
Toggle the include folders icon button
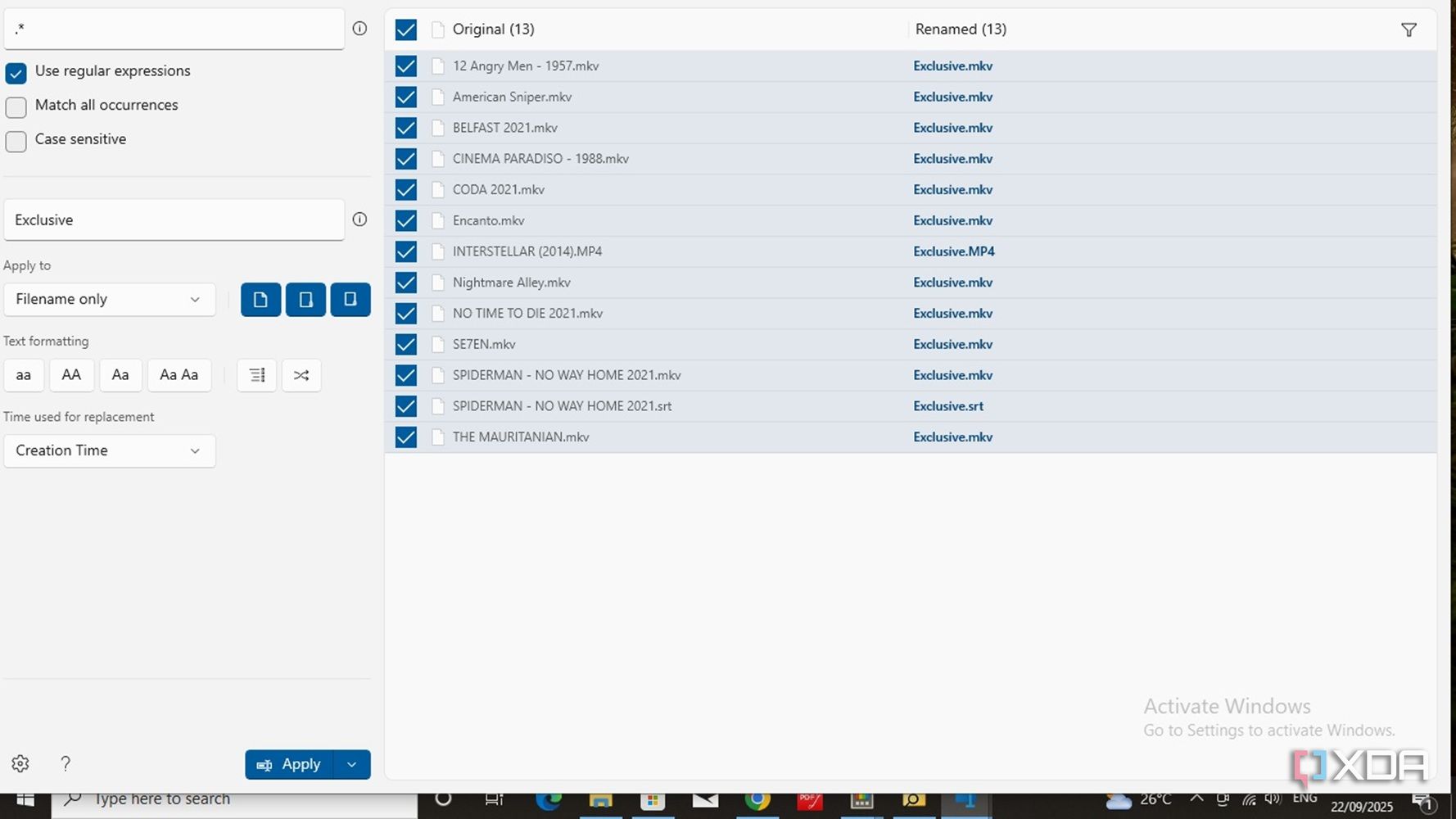[305, 300]
